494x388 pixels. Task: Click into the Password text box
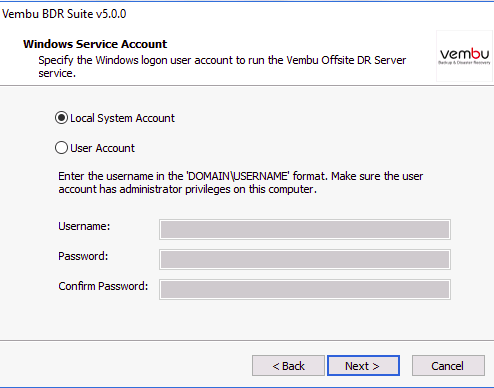[x=305, y=259]
